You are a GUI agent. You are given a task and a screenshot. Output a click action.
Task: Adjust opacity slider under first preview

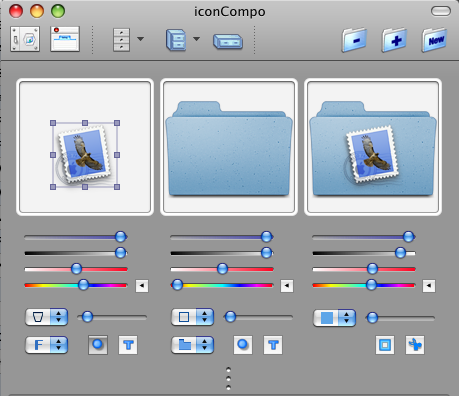click(76, 237)
